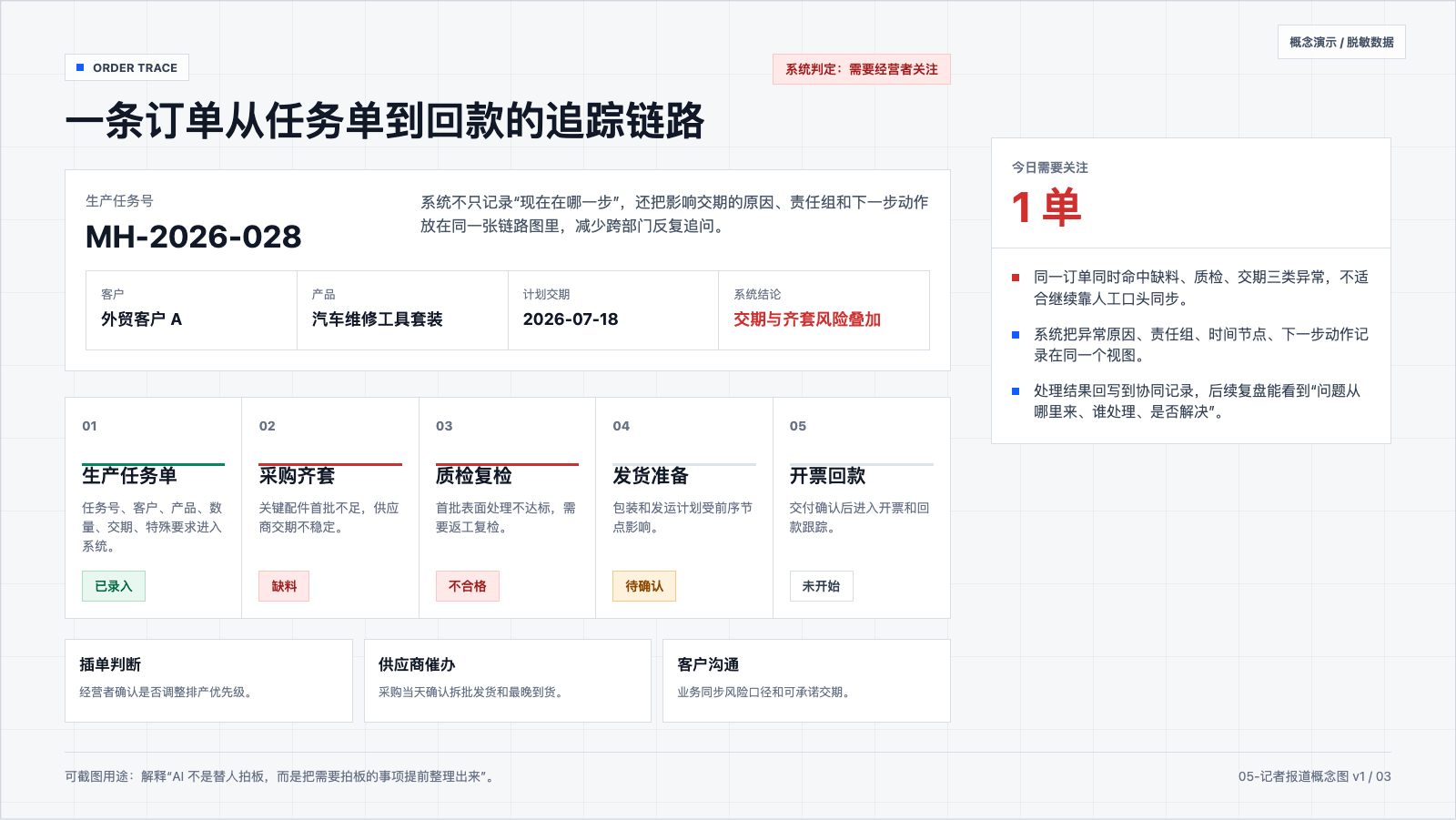Open the 插单判断 action card
This screenshot has height=820, width=1456.
[x=208, y=681]
